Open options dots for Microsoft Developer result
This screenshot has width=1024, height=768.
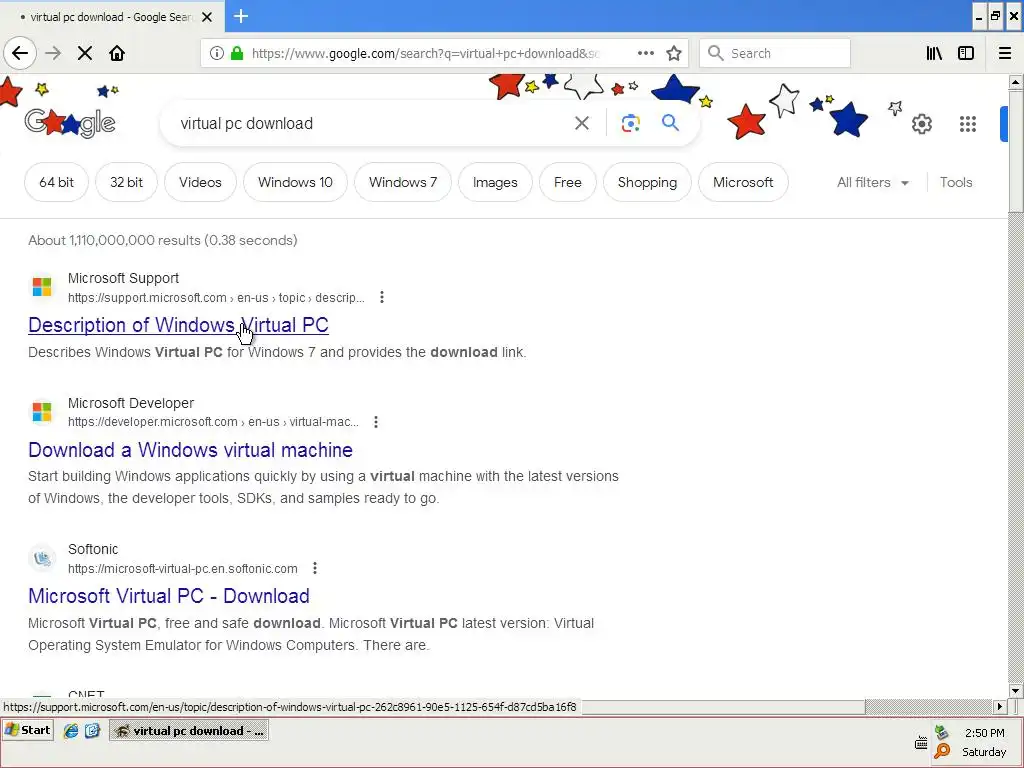click(376, 422)
